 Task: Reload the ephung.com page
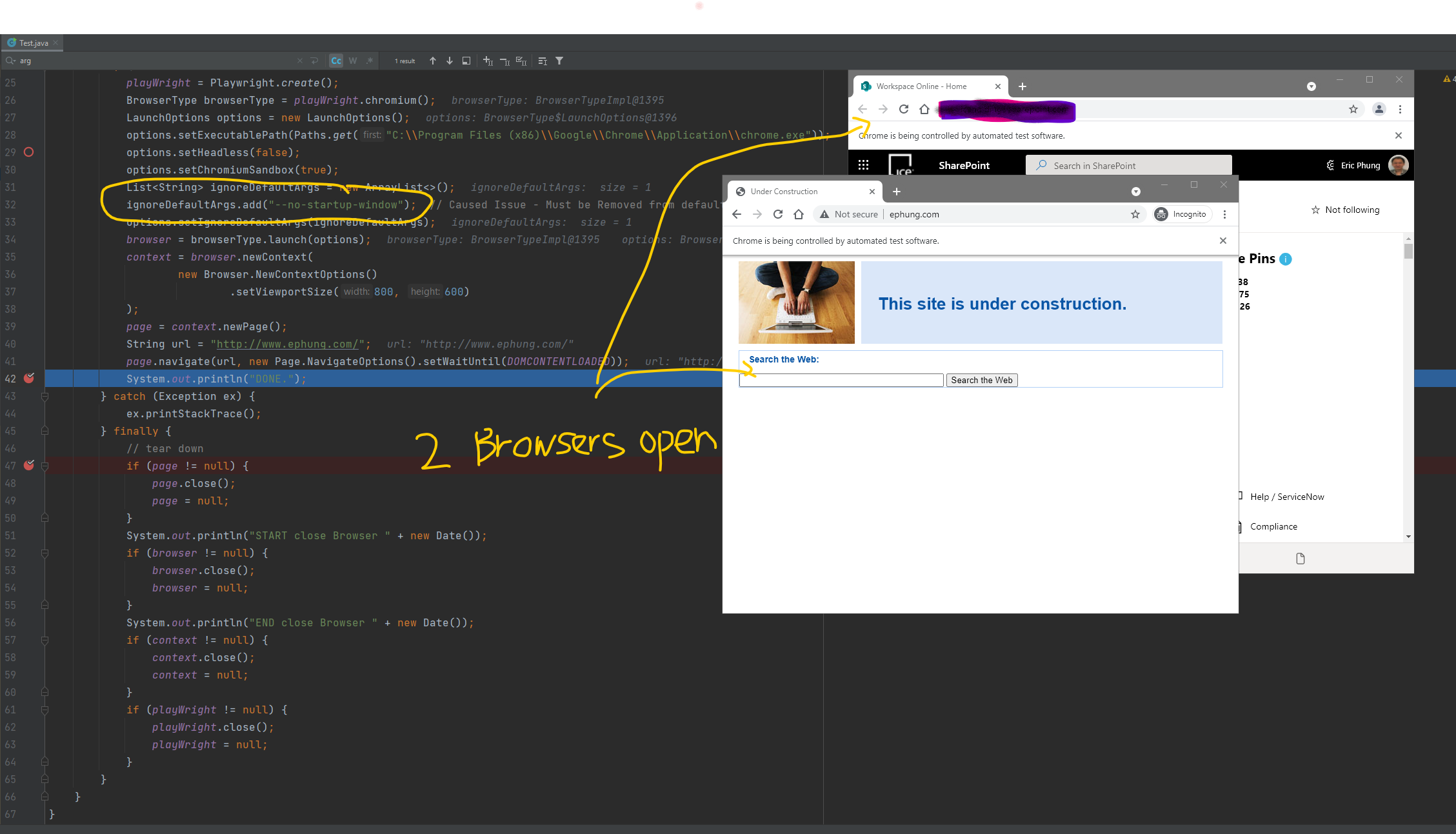pos(778,214)
